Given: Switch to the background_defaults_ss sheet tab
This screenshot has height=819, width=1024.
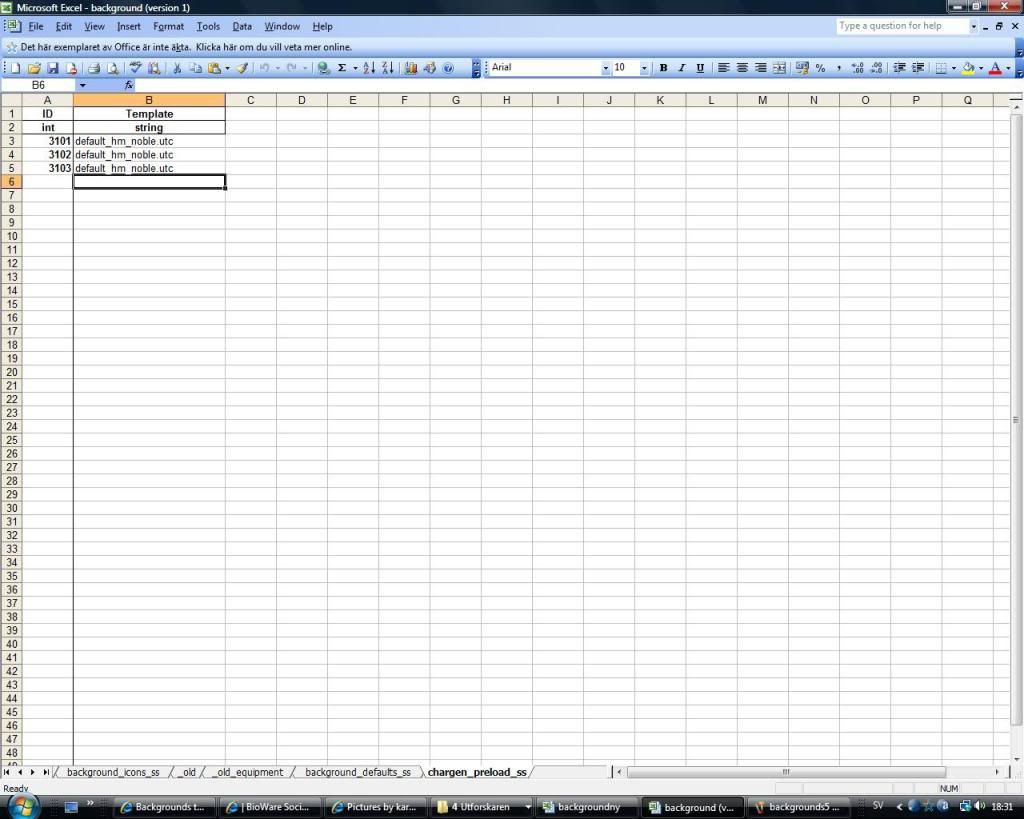Looking at the screenshot, I should 357,772.
